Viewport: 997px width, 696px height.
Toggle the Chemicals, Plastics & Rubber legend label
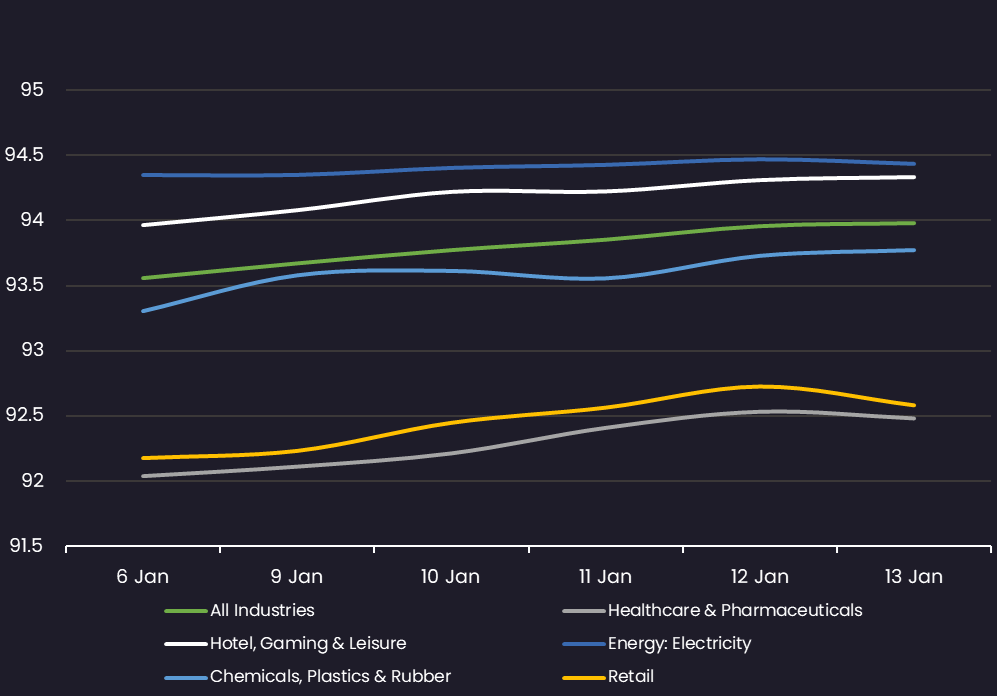pyautogui.click(x=330, y=677)
